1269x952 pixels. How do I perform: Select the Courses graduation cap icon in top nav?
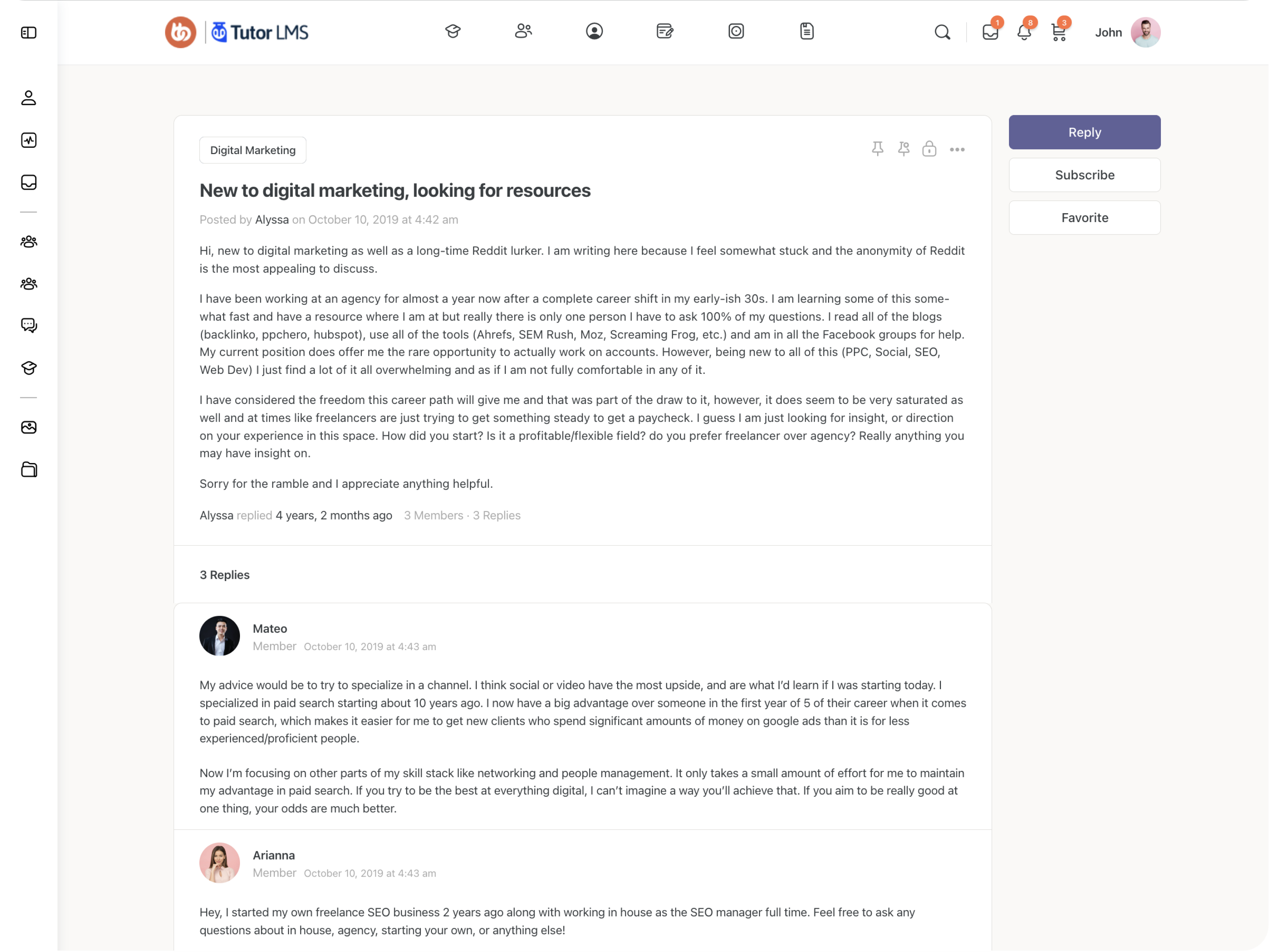[x=452, y=32]
